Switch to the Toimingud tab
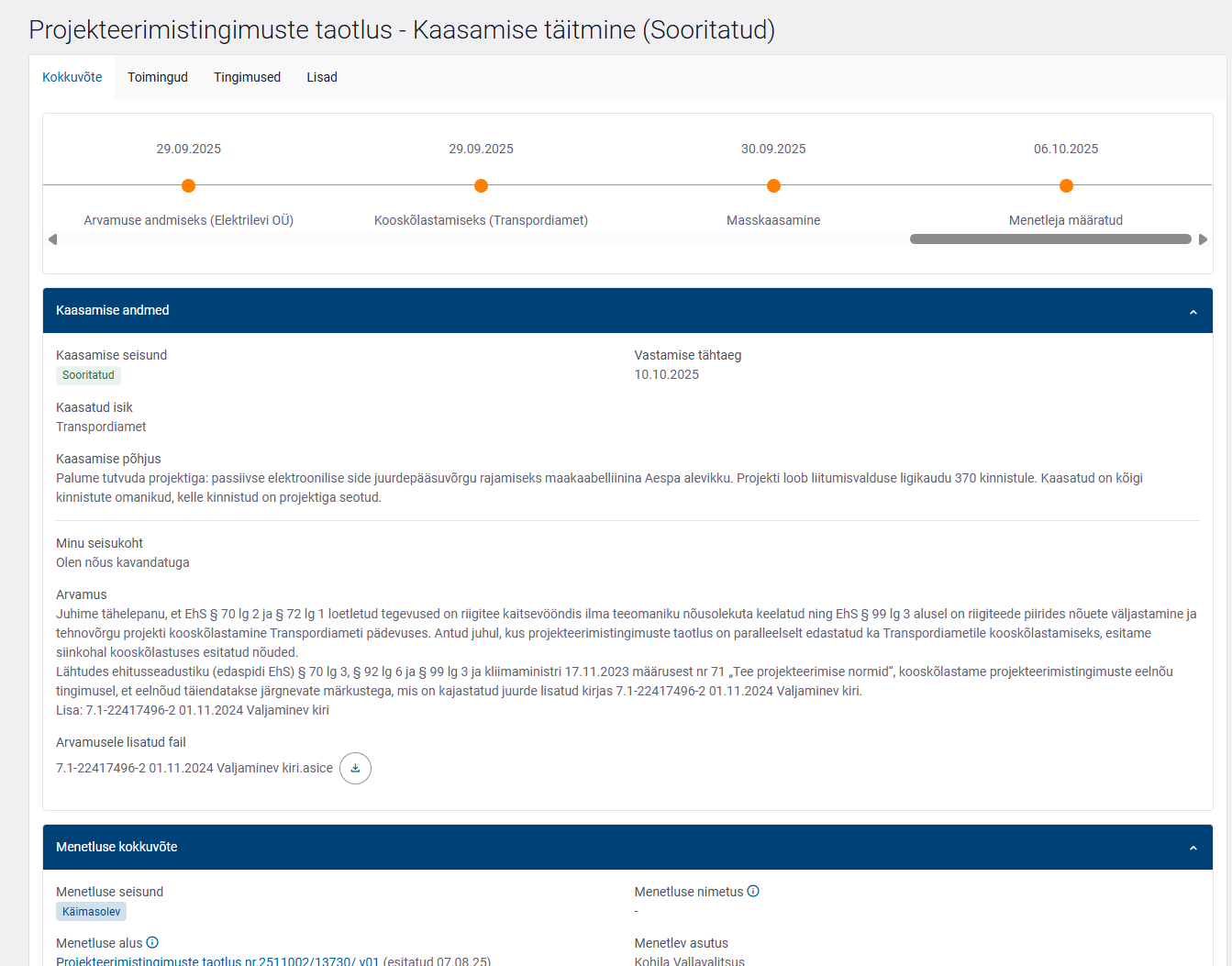Viewport: 1232px width, 966px height. 158,78
